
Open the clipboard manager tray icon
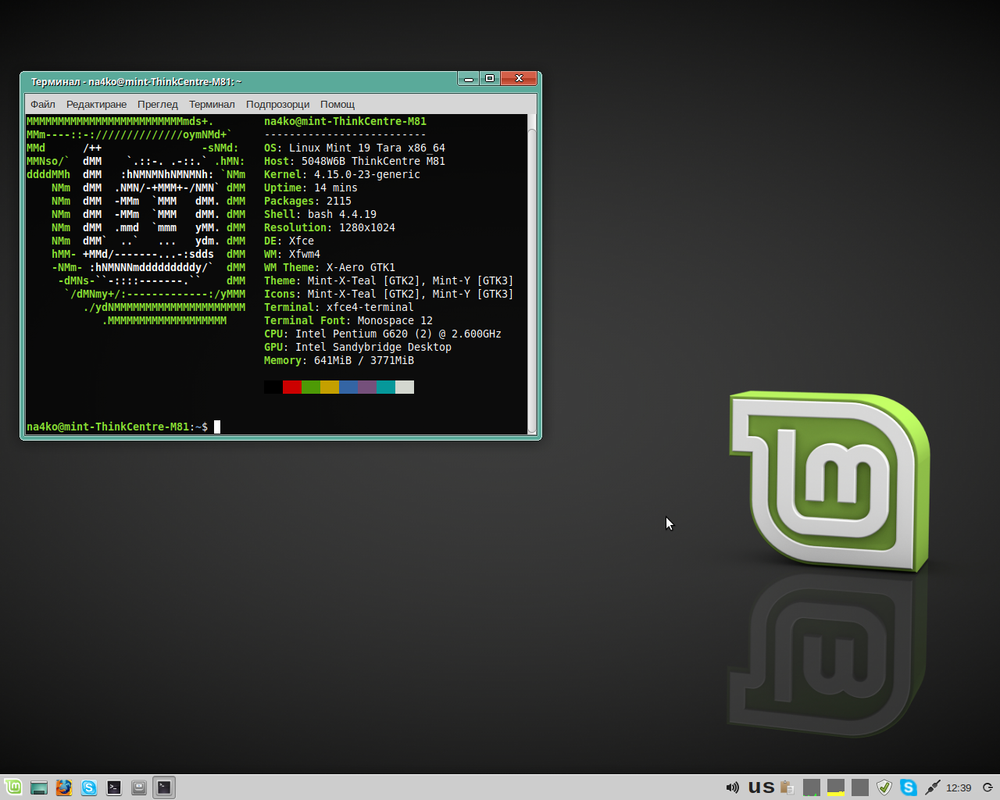click(787, 788)
